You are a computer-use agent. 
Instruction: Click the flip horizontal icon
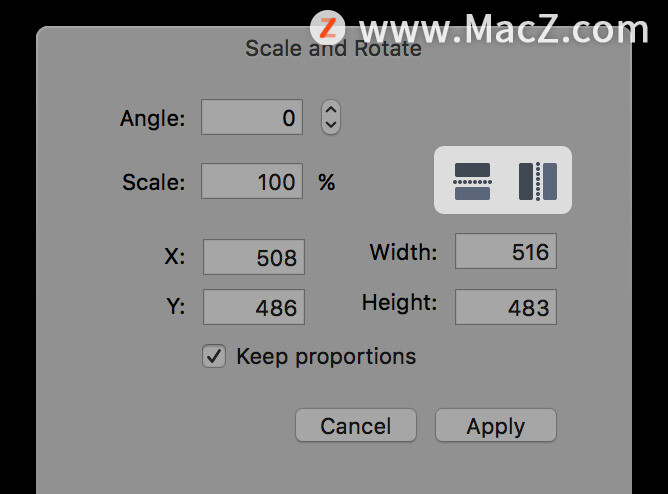(538, 181)
